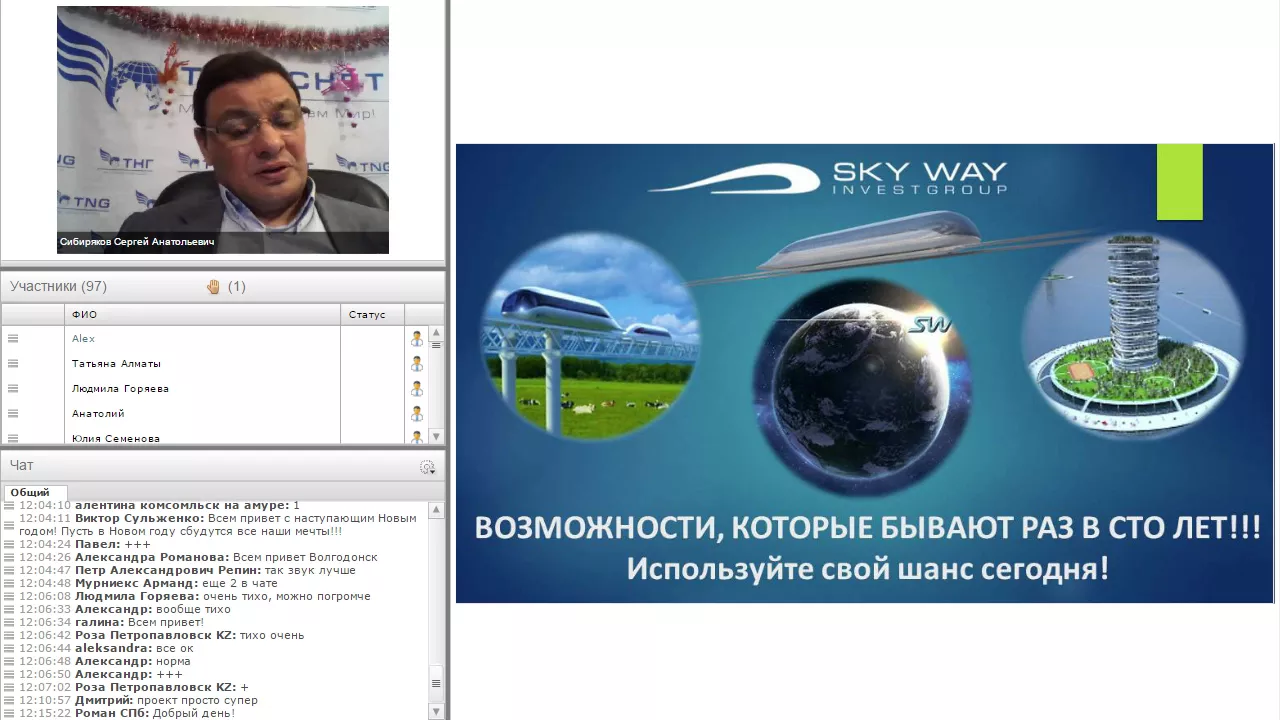1280x720 pixels.
Task: Open message menu icon for Роман СПб message
Action: (x=10, y=713)
